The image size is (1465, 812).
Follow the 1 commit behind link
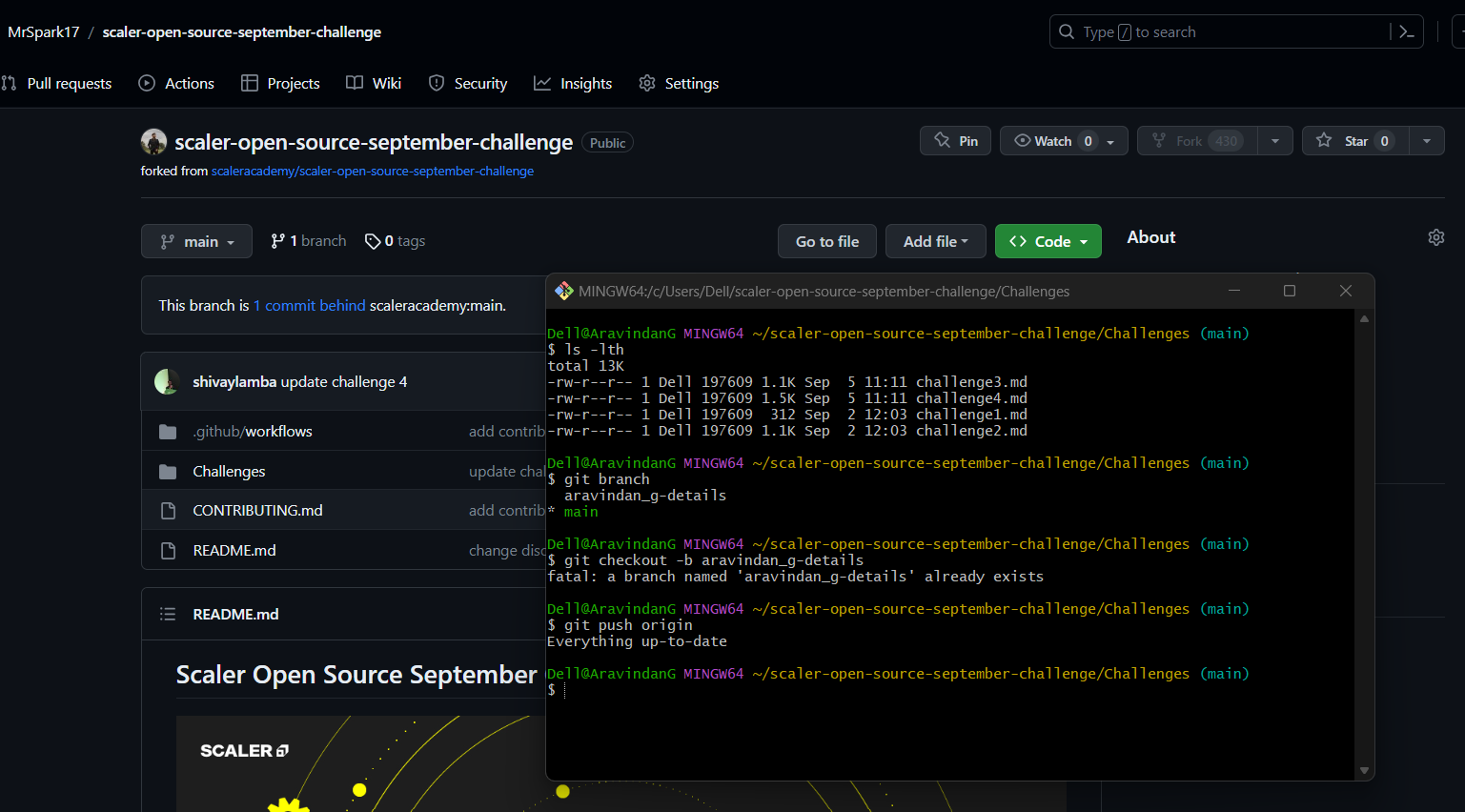(309, 305)
